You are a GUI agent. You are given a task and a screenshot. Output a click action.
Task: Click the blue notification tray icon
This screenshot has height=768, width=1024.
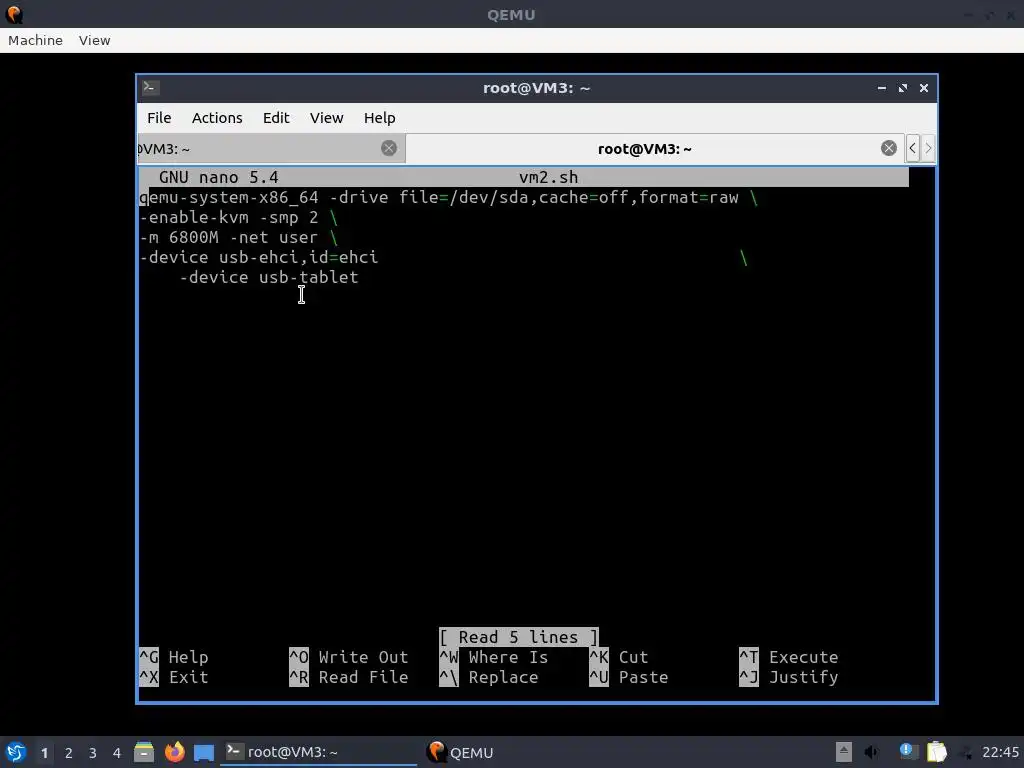907,751
